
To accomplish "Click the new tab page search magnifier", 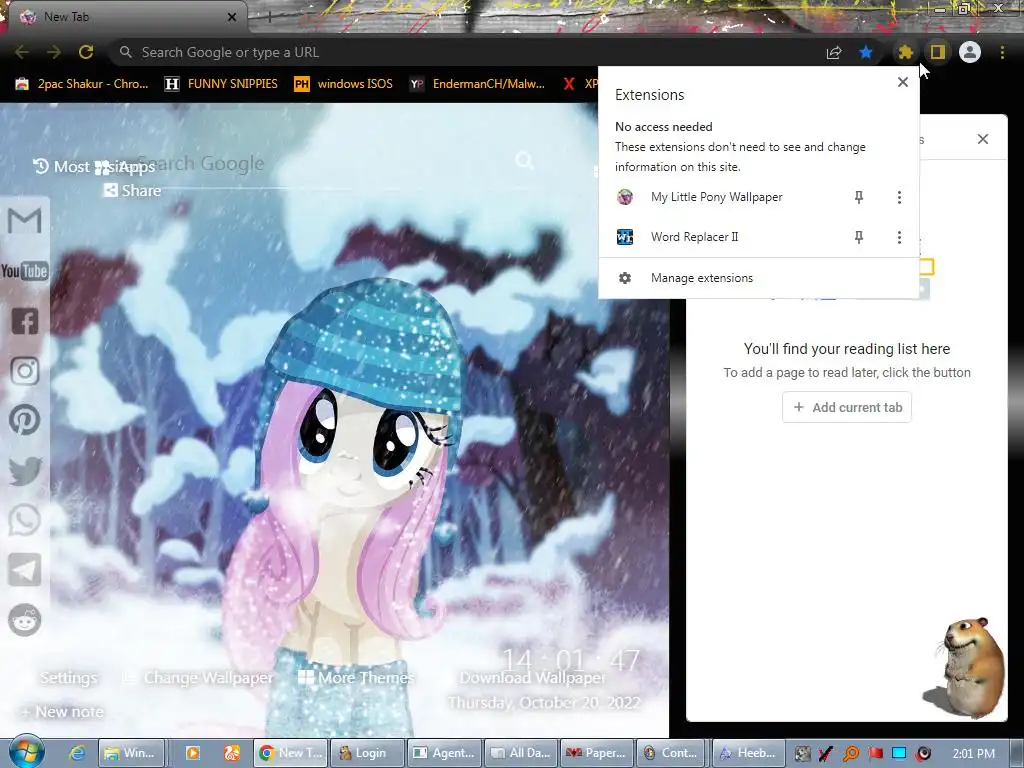I will [524, 160].
